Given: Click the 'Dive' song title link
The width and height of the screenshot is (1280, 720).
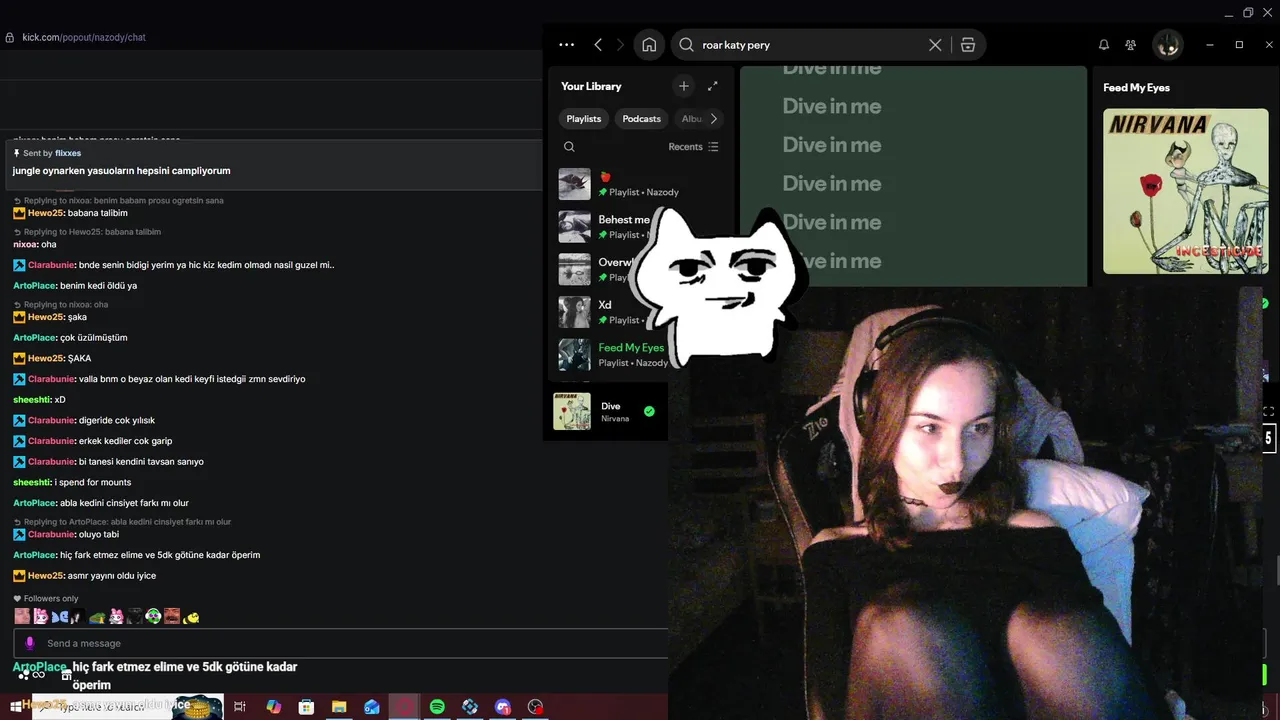Looking at the screenshot, I should tap(611, 406).
